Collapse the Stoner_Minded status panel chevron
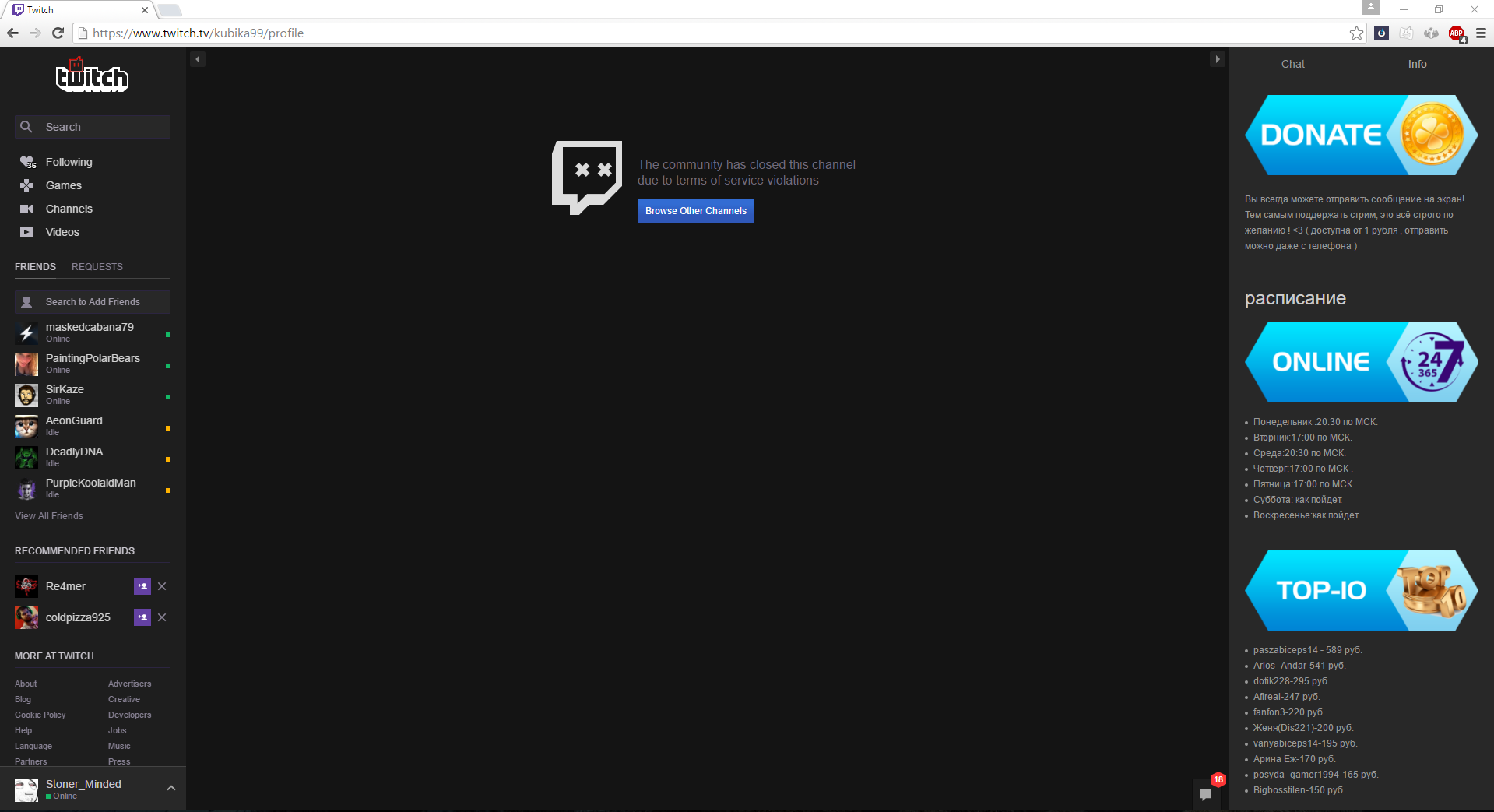 click(170, 788)
